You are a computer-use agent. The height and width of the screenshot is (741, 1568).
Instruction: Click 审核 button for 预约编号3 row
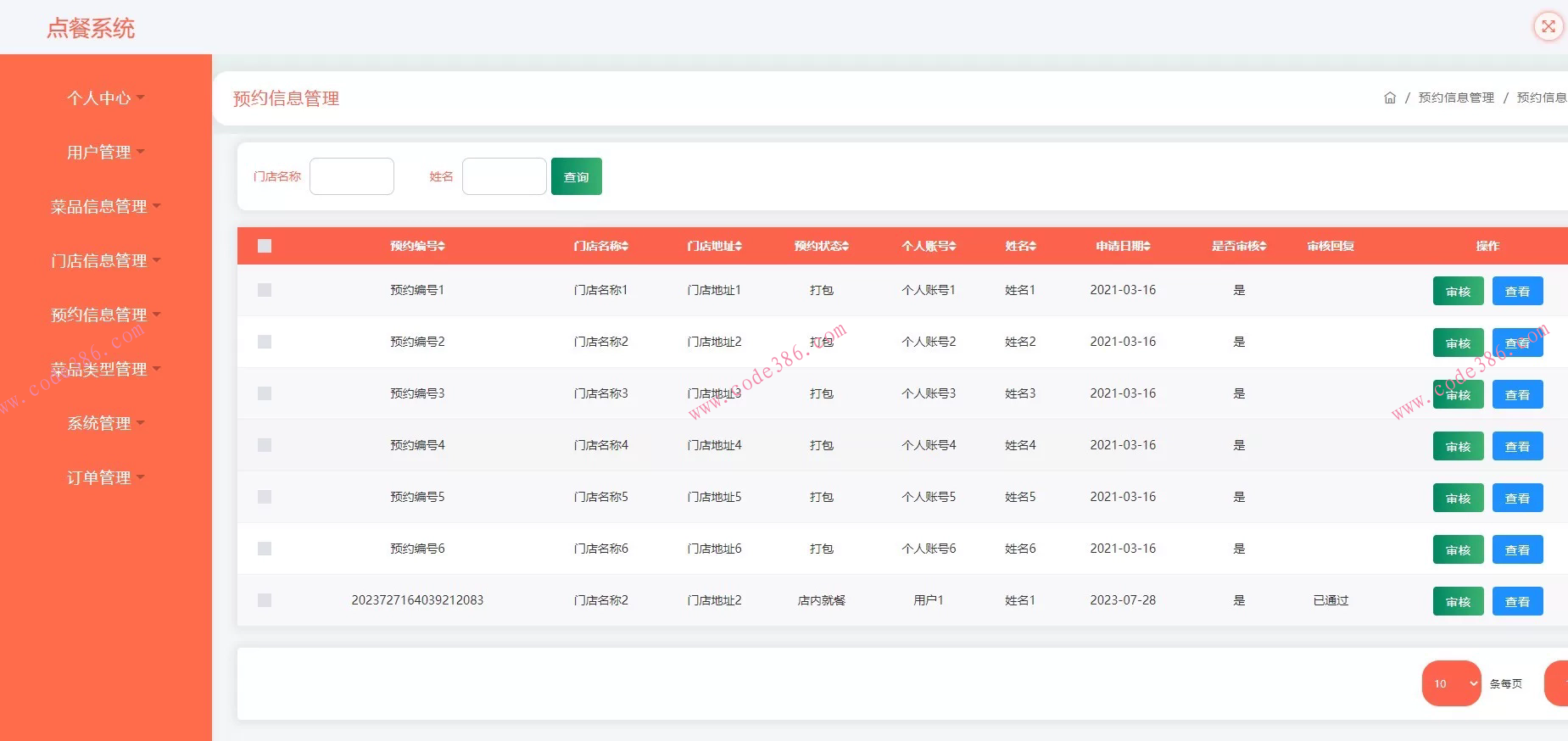[1458, 395]
